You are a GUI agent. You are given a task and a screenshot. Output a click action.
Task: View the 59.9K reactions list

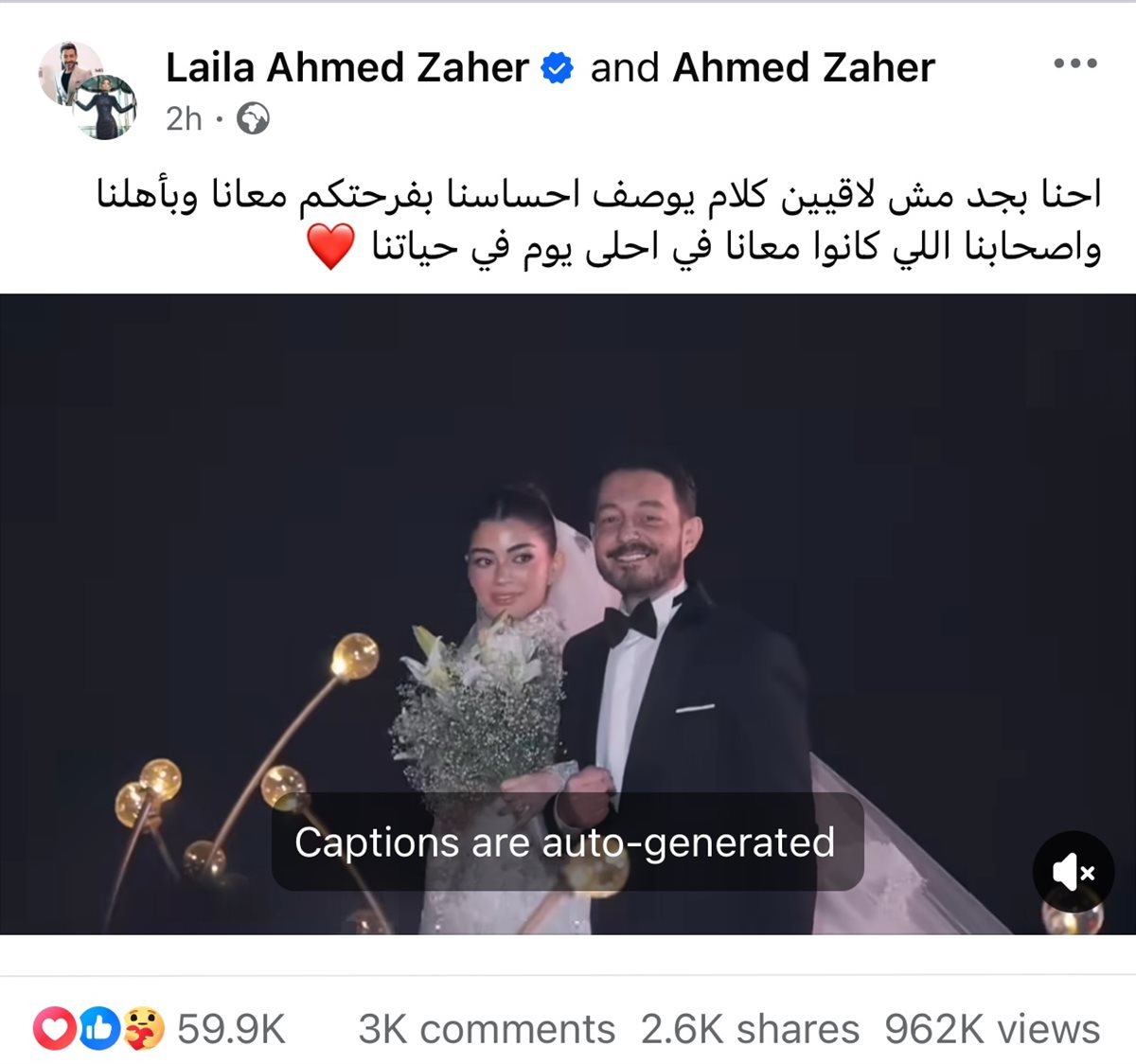[231, 1029]
